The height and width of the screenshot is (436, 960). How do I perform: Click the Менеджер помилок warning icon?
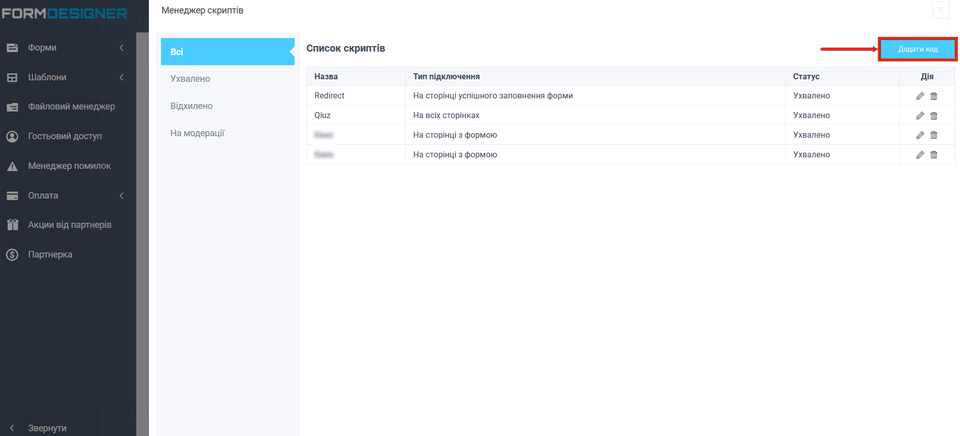tap(13, 166)
